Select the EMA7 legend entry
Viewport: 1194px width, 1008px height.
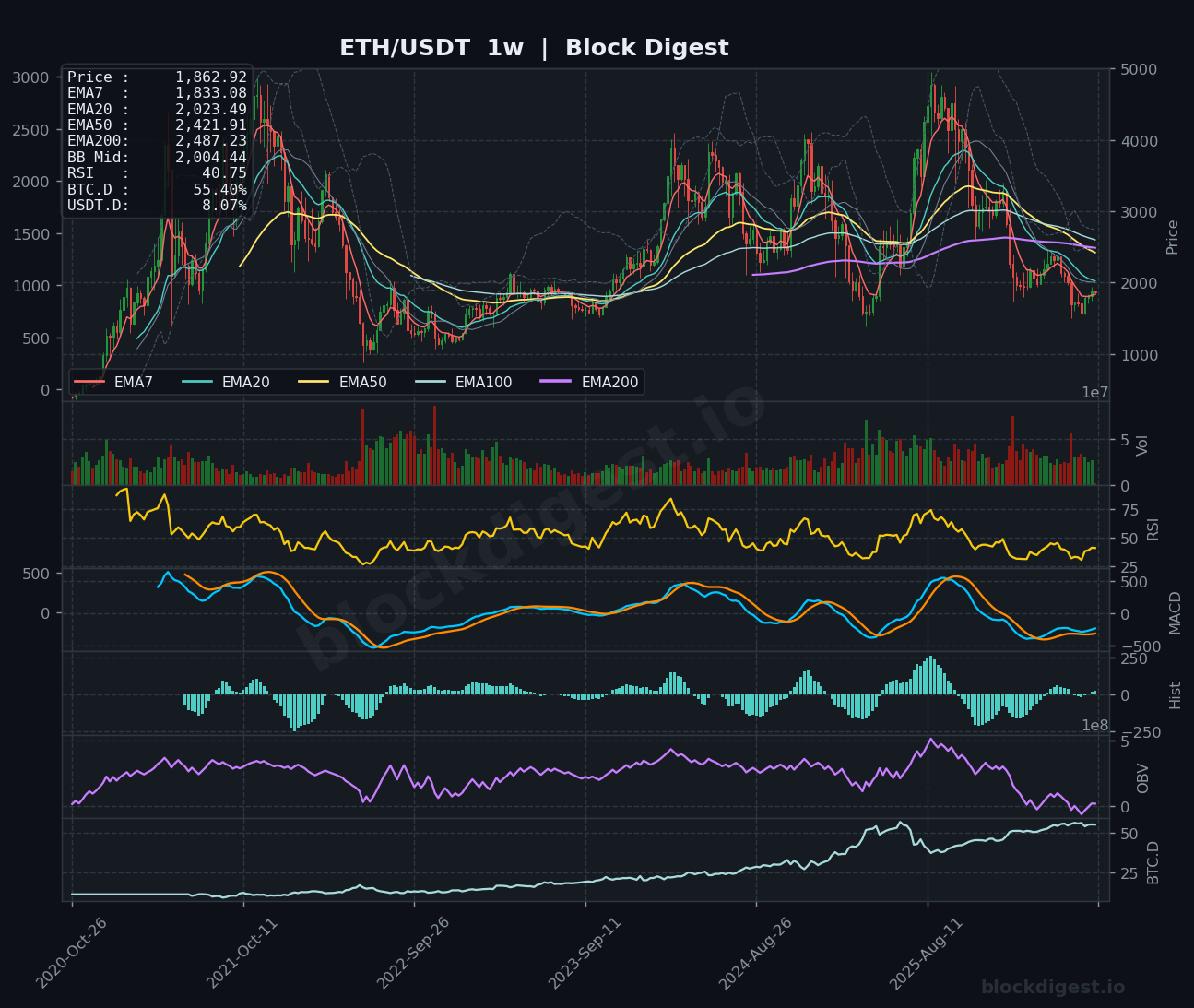pos(112,382)
